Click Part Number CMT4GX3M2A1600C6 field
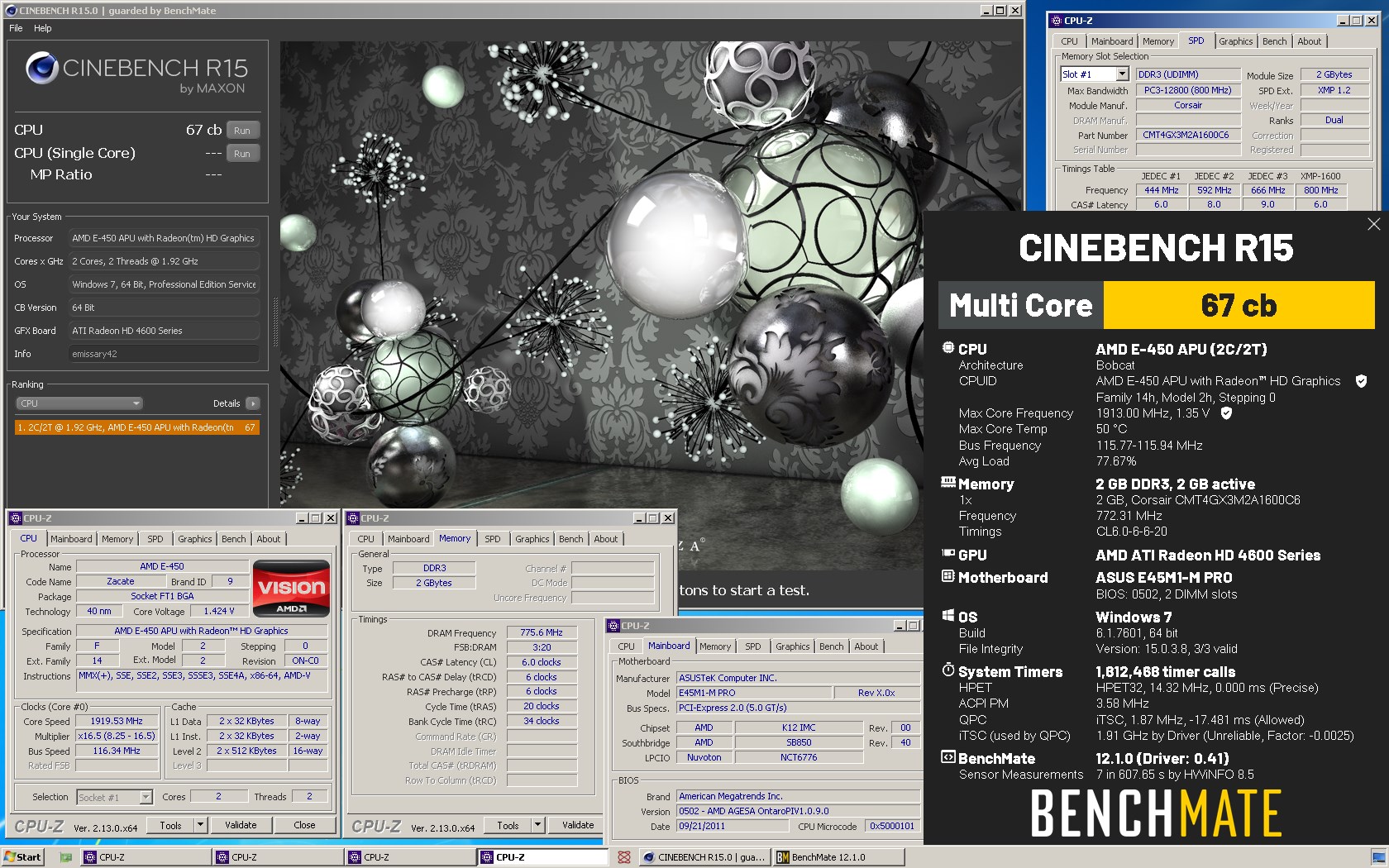This screenshot has height=868, width=1389. click(1186, 136)
